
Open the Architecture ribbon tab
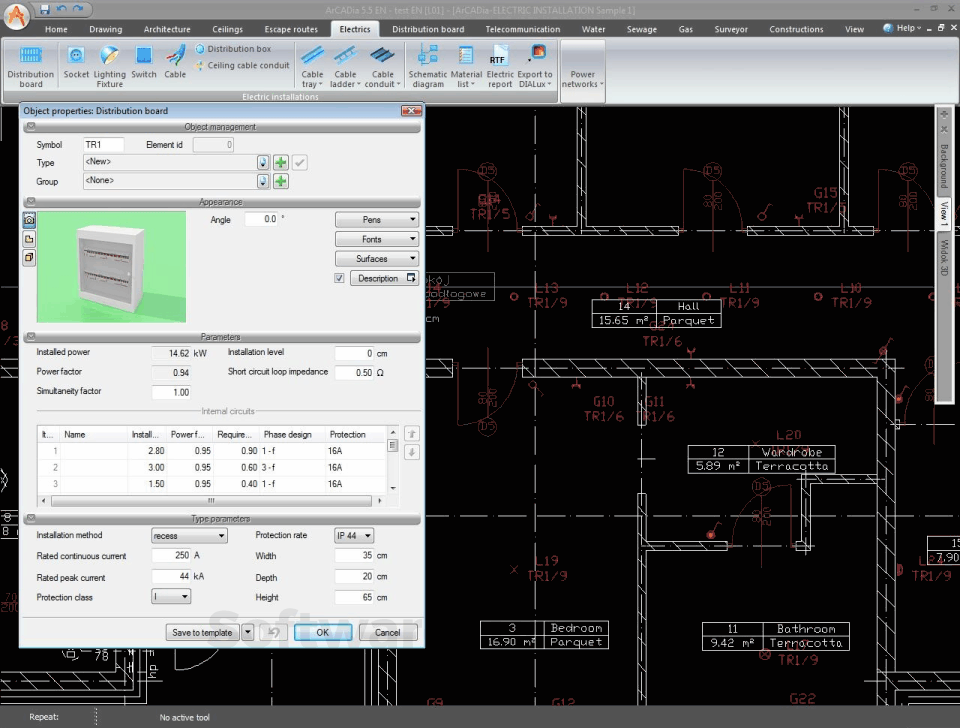166,29
